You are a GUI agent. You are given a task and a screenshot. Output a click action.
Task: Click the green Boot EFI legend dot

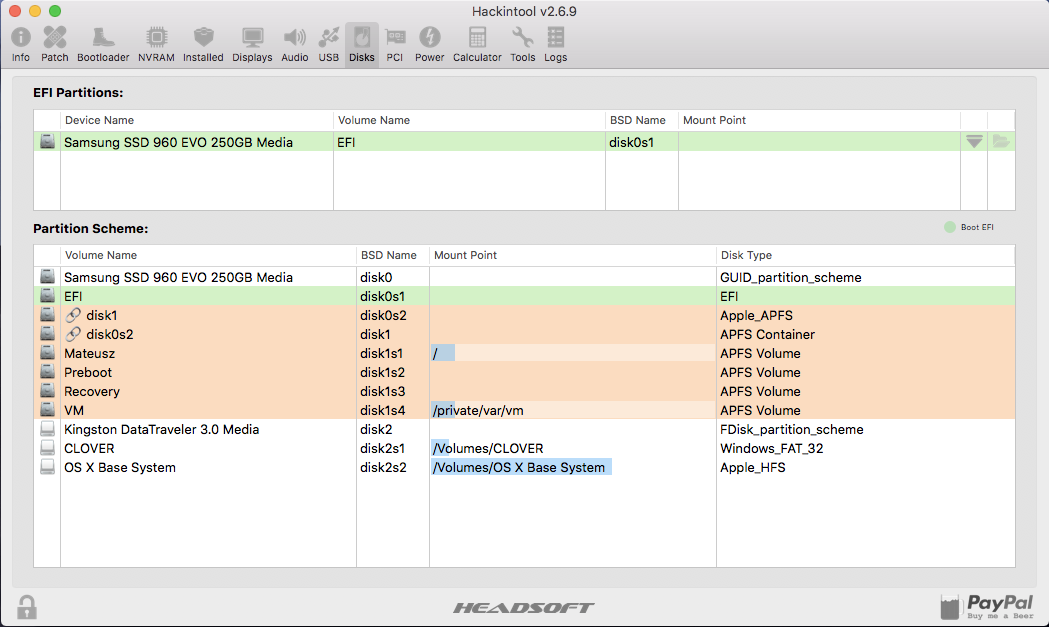(949, 228)
